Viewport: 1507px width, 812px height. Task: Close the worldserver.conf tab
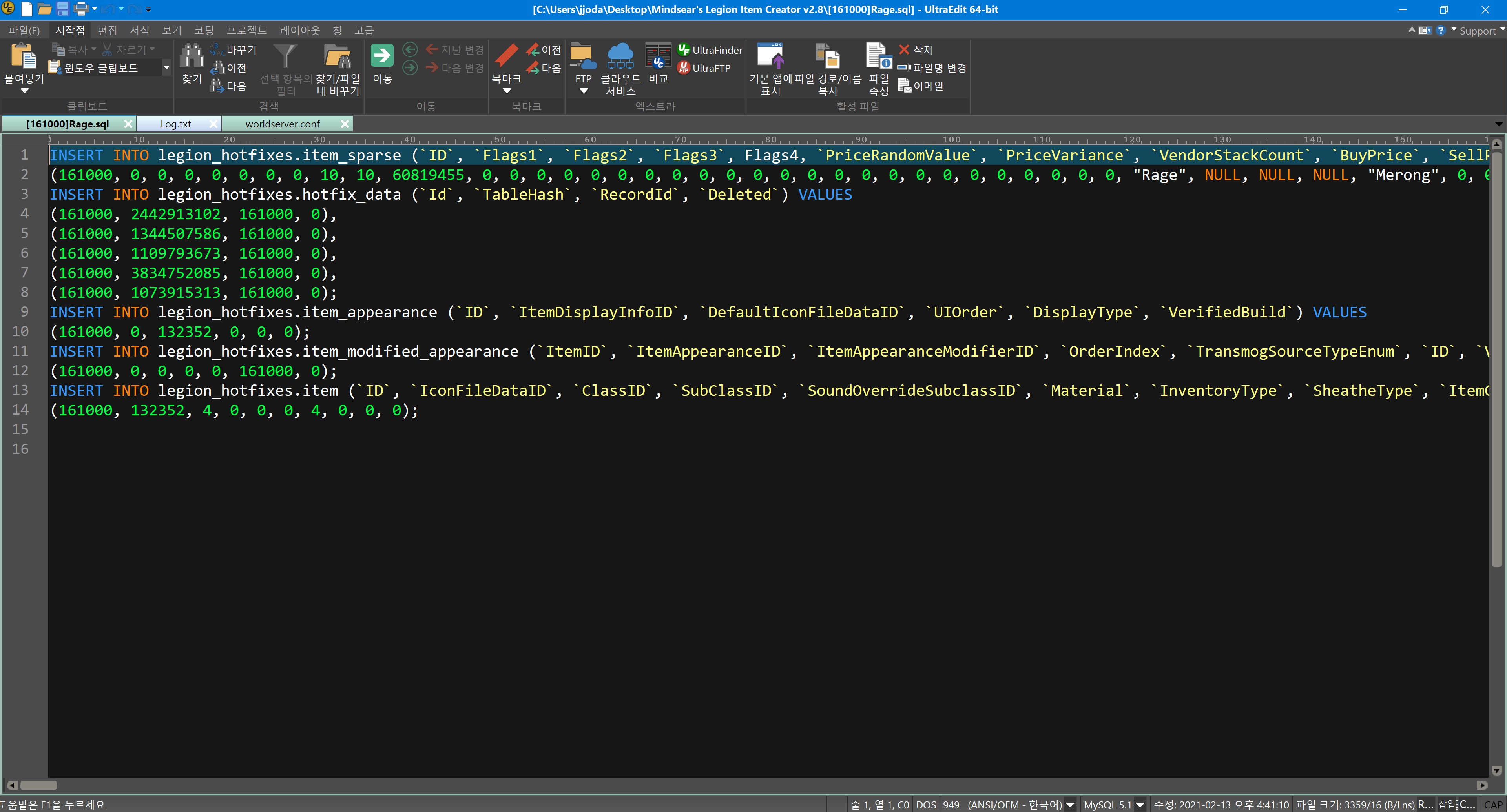click(345, 124)
